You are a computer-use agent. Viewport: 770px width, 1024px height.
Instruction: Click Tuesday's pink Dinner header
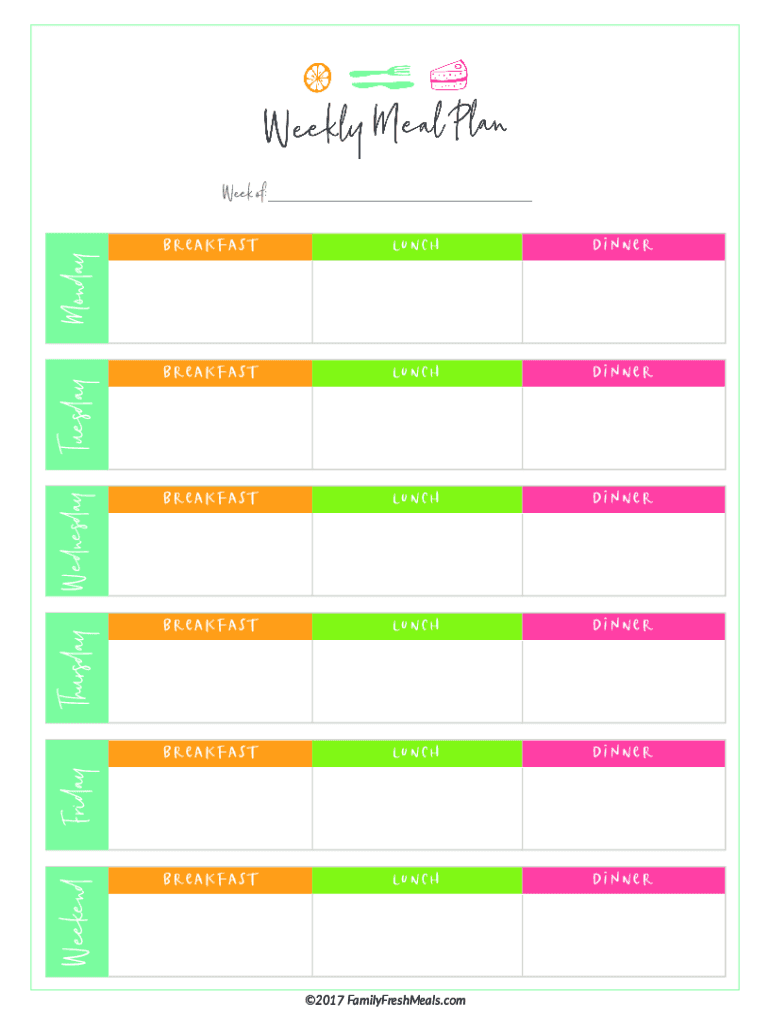pos(623,373)
